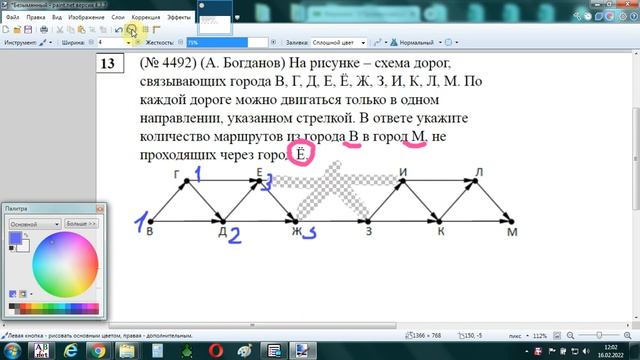Screen dimensions: 640x360
Task: Open the Инструмент tool chooser dropdown
Action: click(x=46, y=42)
